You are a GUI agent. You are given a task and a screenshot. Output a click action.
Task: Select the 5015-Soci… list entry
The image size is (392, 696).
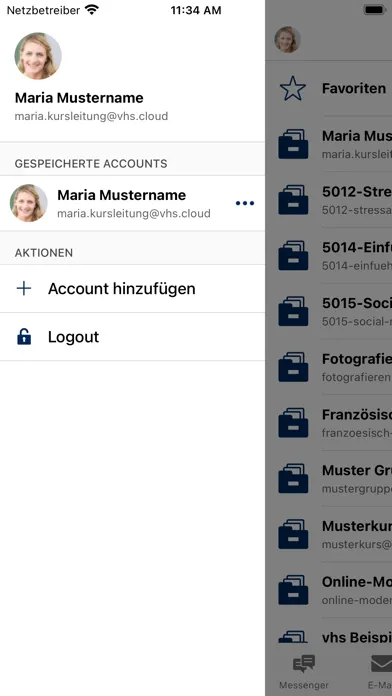point(329,312)
